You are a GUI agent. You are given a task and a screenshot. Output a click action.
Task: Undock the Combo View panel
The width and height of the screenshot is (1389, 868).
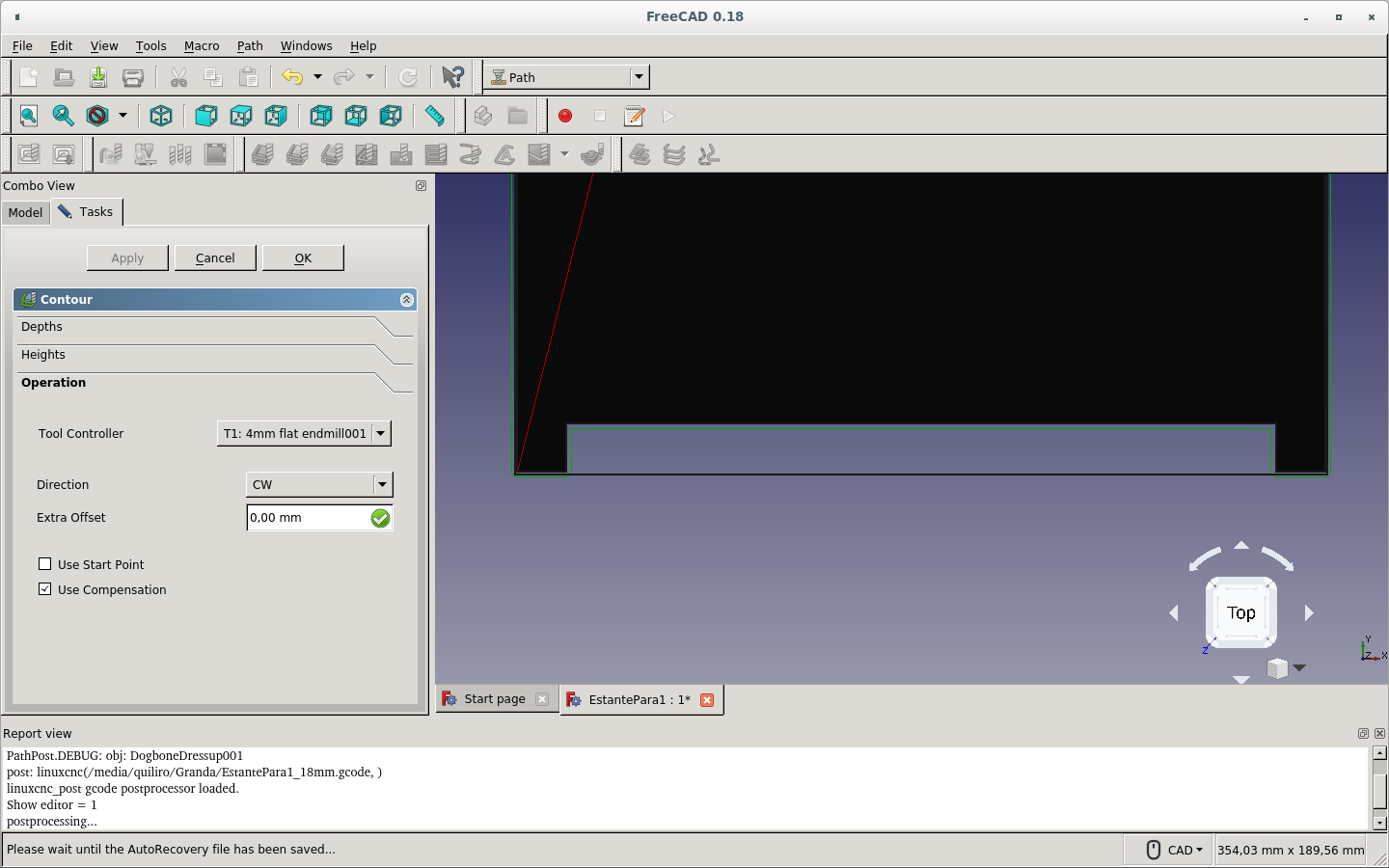pyautogui.click(x=421, y=185)
